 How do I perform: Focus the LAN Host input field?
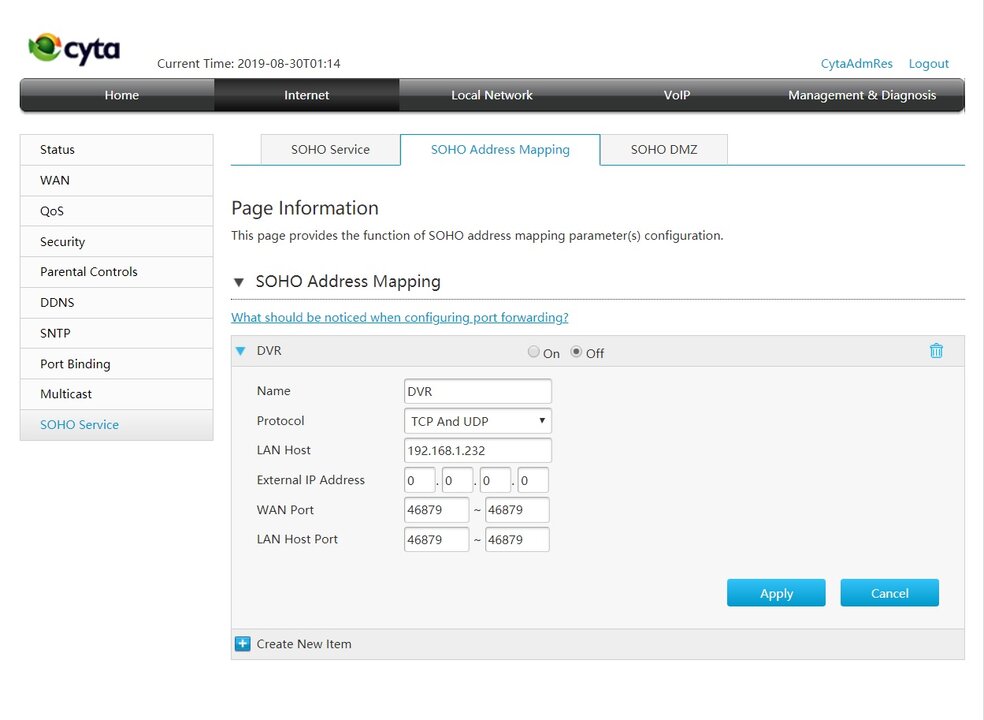click(478, 451)
